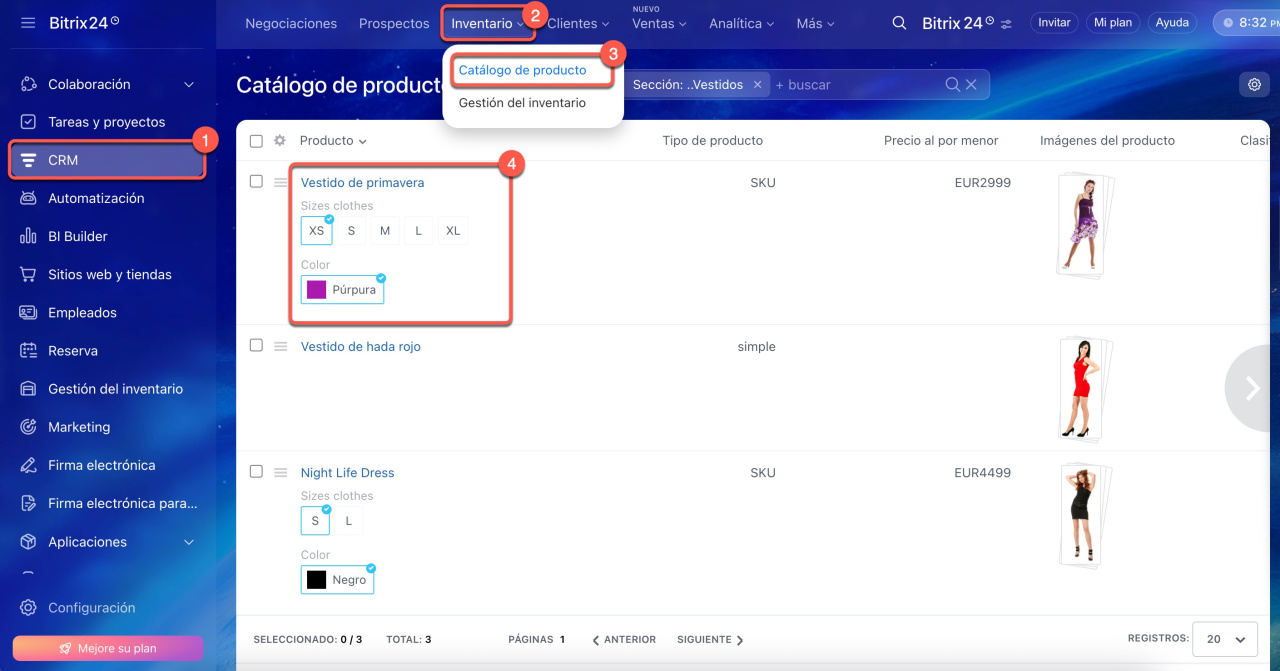
Task: Expand the Colaboración sidebar section
Action: pos(189,85)
